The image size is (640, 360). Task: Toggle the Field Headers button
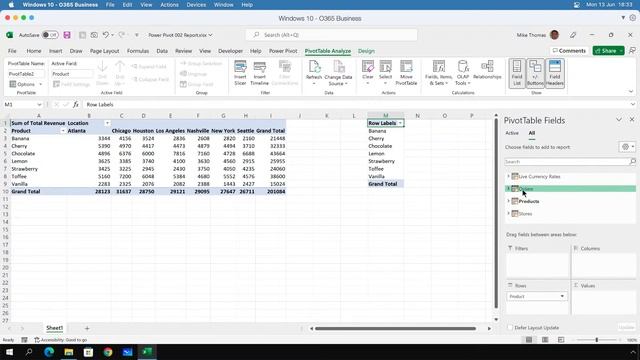pyautogui.click(x=555, y=73)
